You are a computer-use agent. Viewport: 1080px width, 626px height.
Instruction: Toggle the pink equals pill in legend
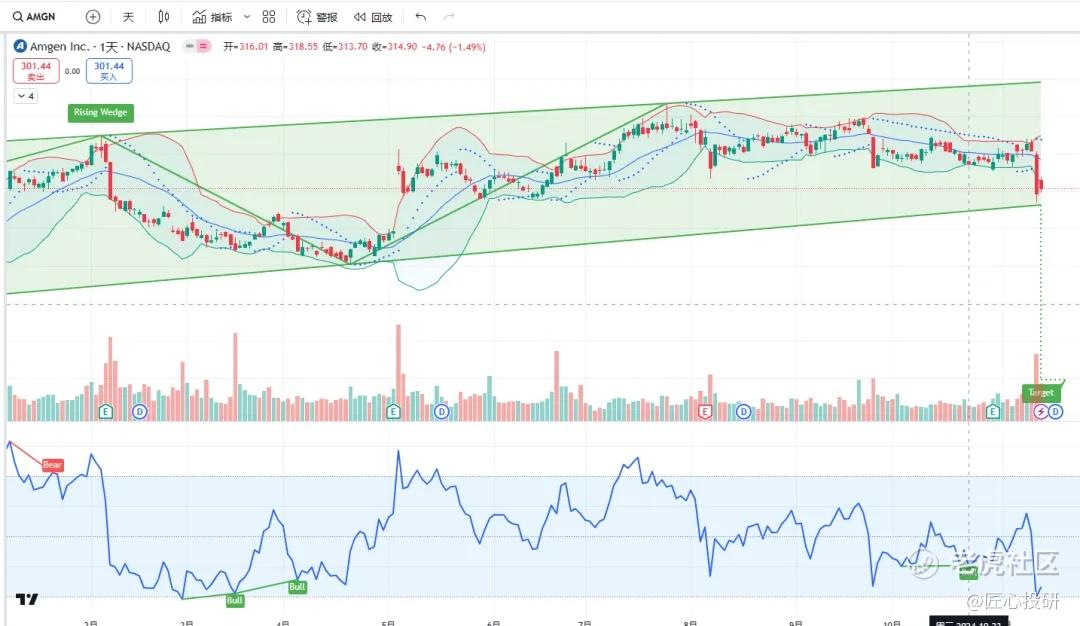click(x=204, y=46)
